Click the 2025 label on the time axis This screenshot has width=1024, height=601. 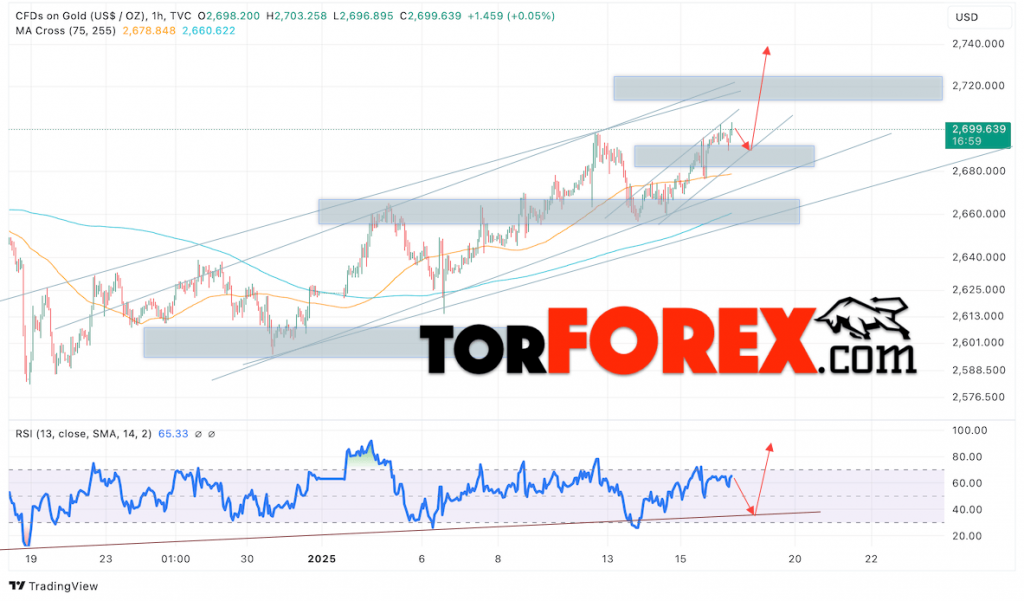point(321,560)
